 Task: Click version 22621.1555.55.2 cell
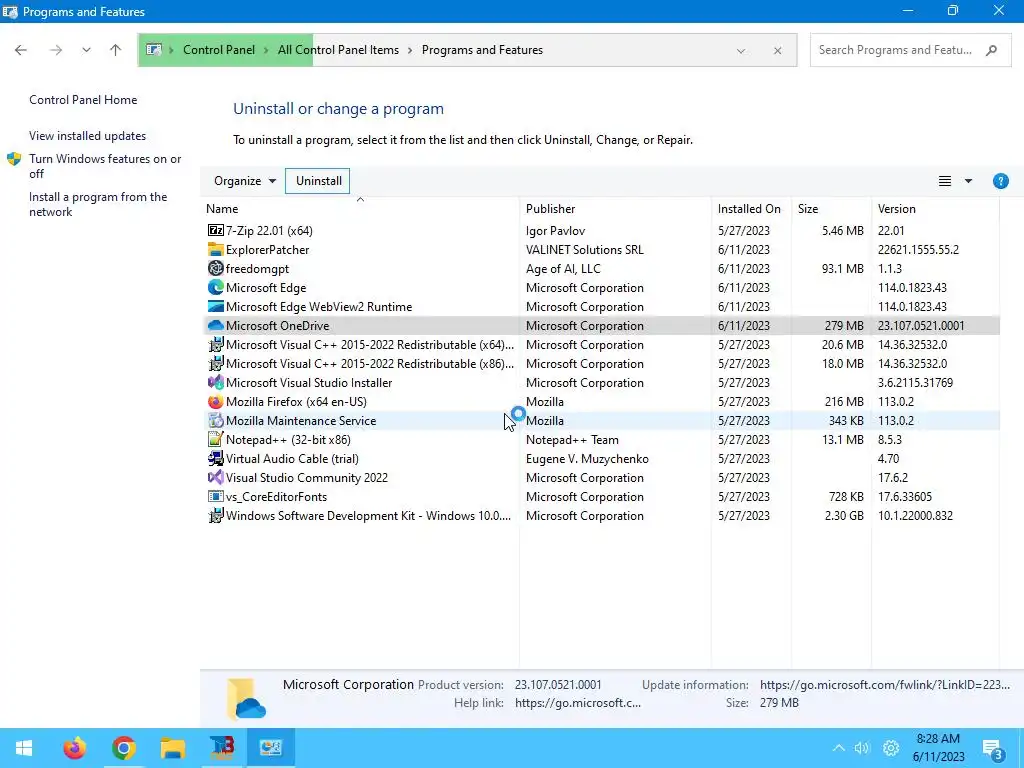(x=918, y=249)
